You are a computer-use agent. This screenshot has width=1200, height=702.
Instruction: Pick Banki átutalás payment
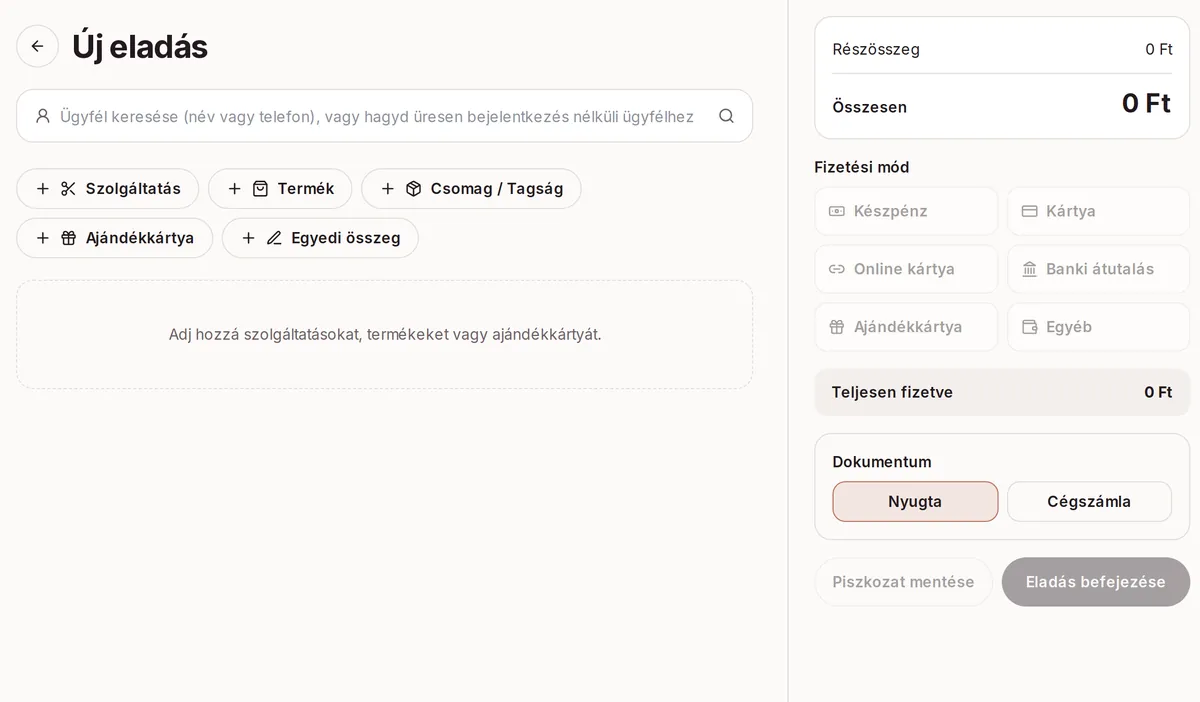pos(1098,269)
